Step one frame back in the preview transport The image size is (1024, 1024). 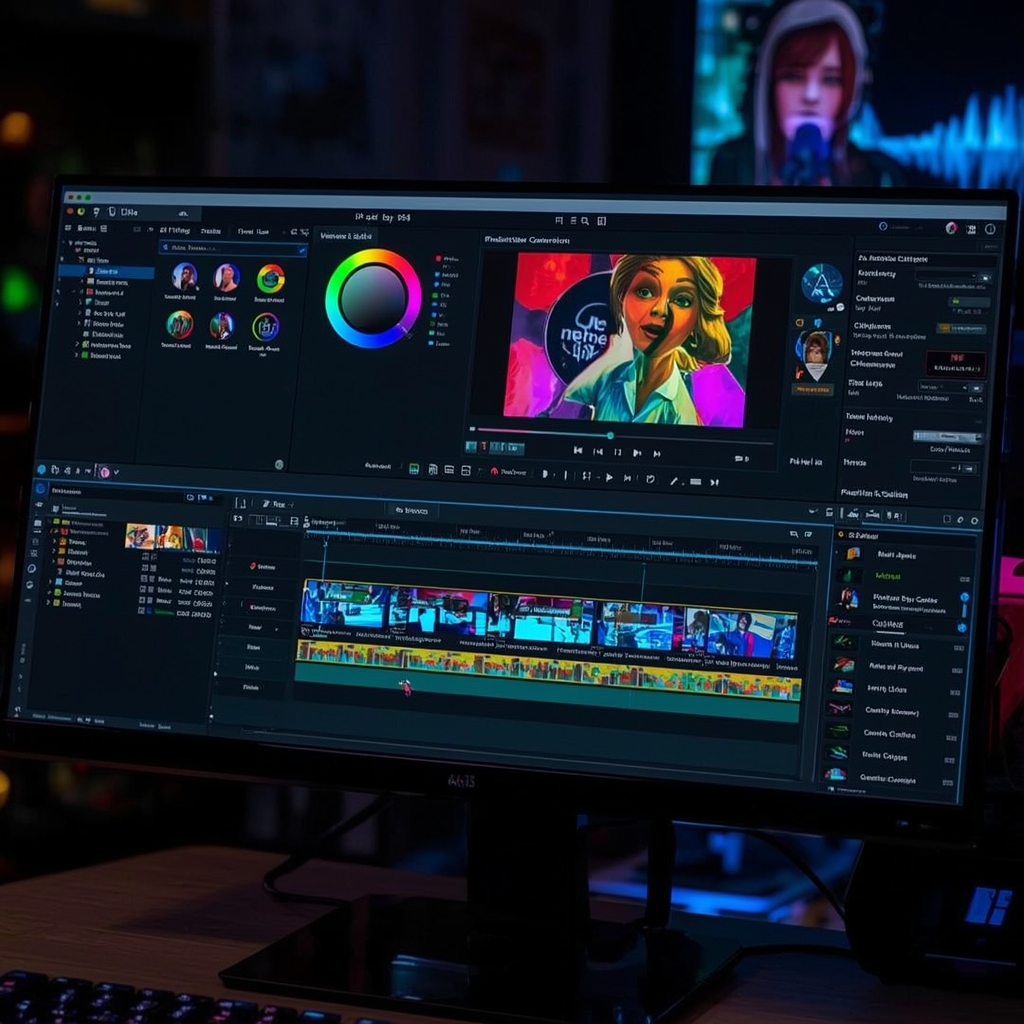(x=598, y=451)
